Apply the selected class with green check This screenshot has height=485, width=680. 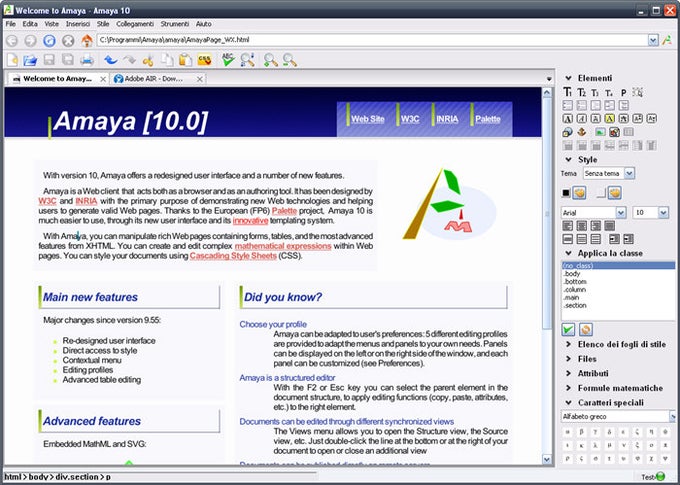[568, 330]
